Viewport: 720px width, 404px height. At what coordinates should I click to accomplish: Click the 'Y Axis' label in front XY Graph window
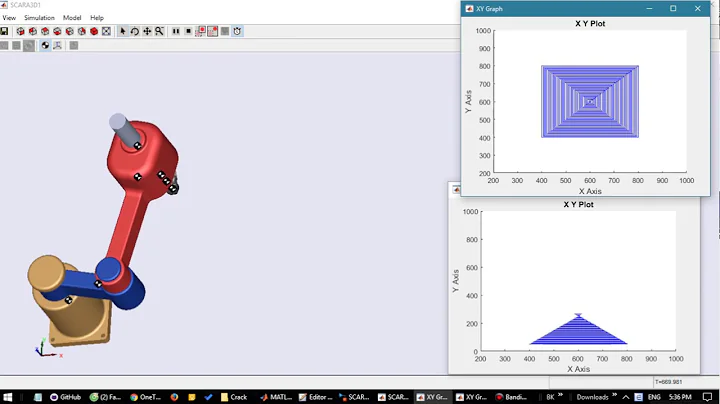click(x=468, y=102)
